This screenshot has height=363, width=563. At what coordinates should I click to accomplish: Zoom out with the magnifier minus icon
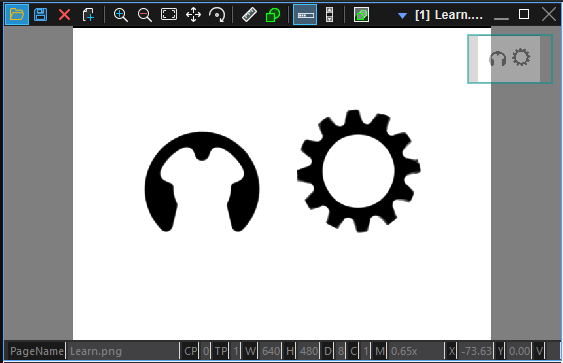click(x=145, y=15)
